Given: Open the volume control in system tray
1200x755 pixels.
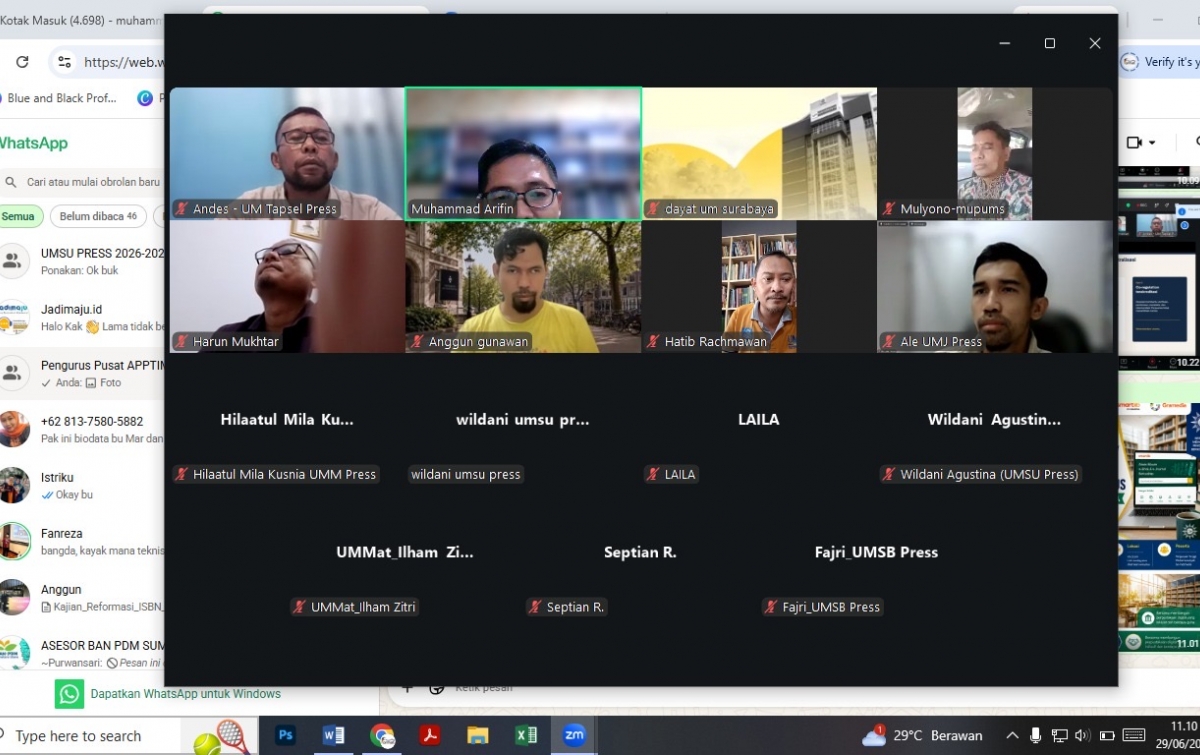Looking at the screenshot, I should coord(1083,736).
